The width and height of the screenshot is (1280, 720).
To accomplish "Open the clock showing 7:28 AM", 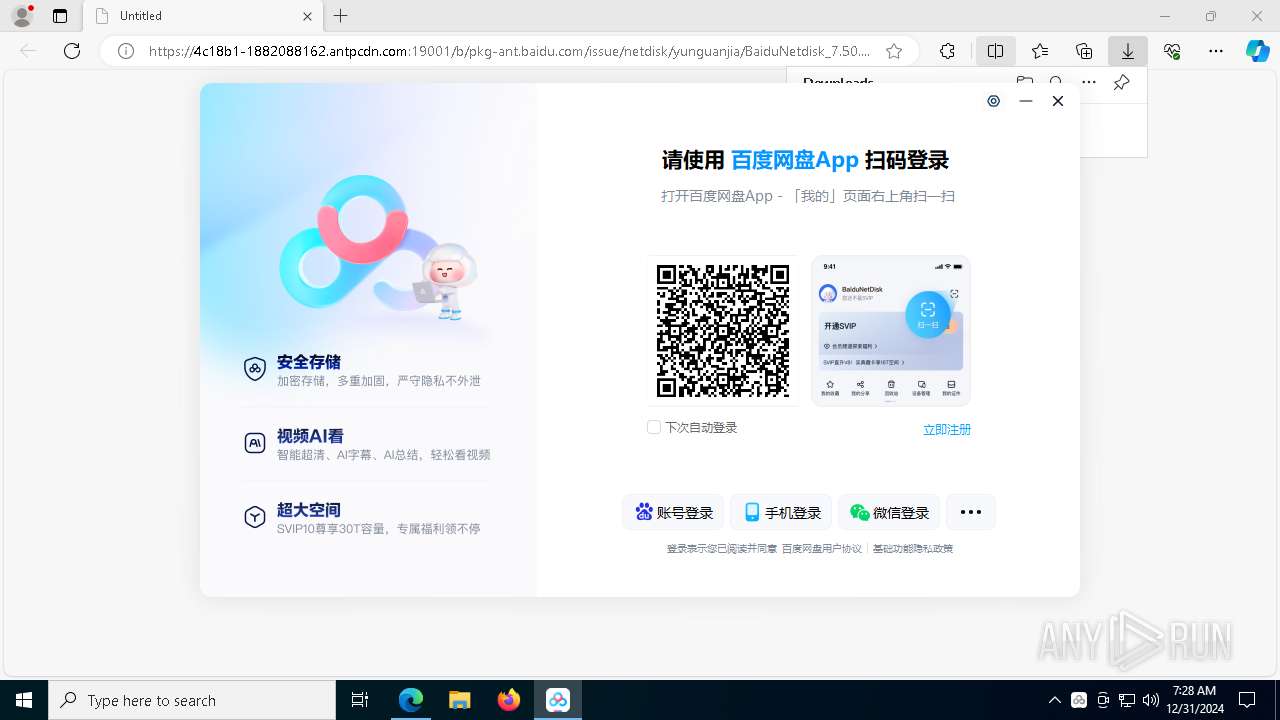I will click(1194, 700).
